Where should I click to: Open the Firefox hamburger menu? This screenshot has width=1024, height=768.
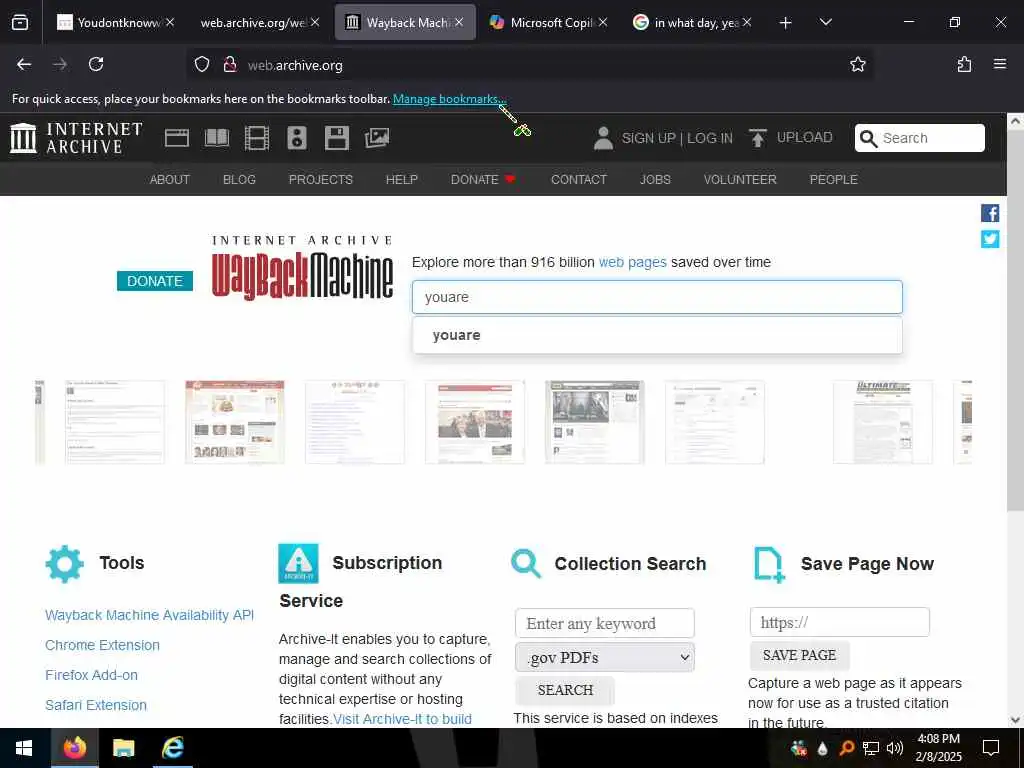pyautogui.click(x=1000, y=64)
